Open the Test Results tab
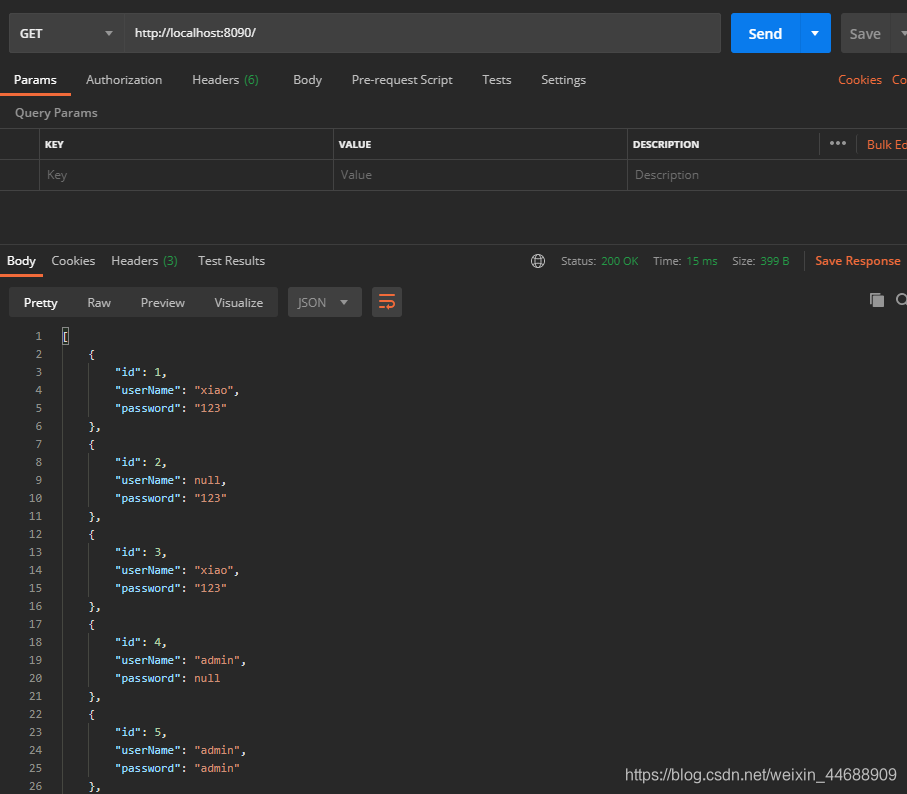This screenshot has height=794, width=907. coord(231,261)
